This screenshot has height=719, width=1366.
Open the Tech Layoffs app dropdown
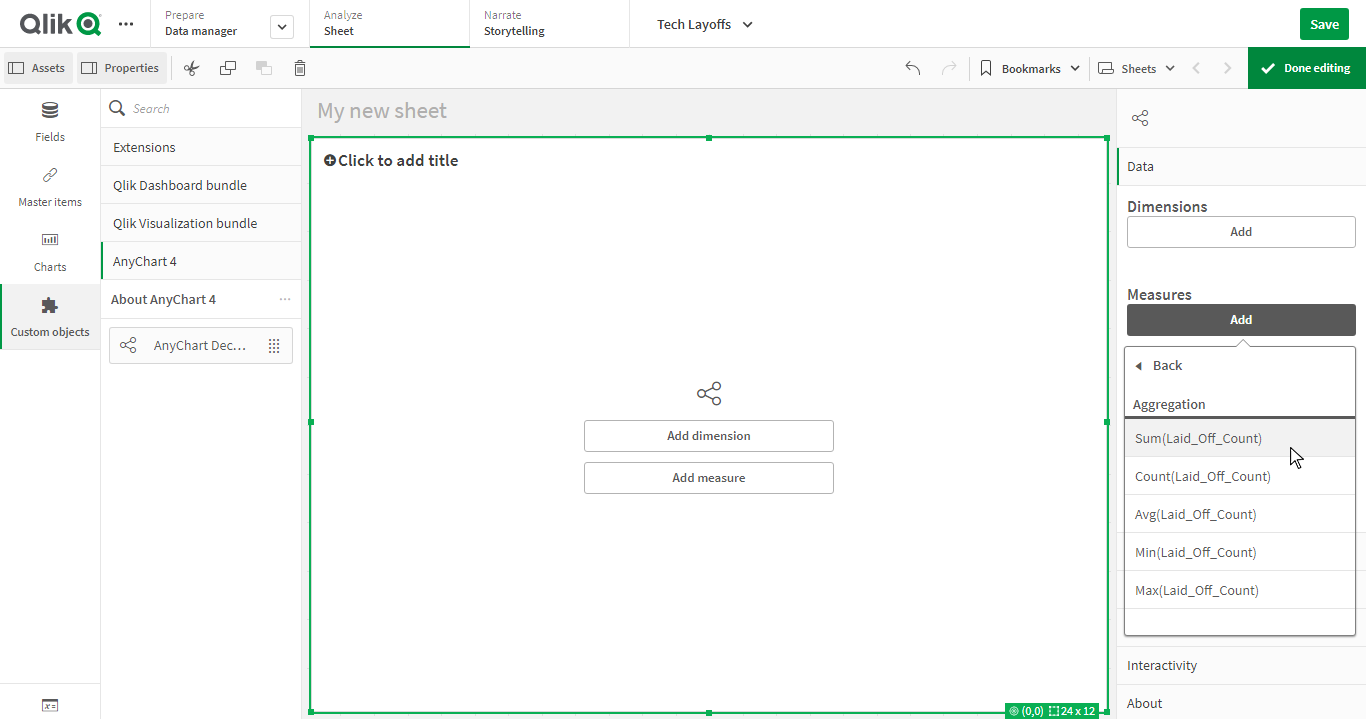point(704,23)
